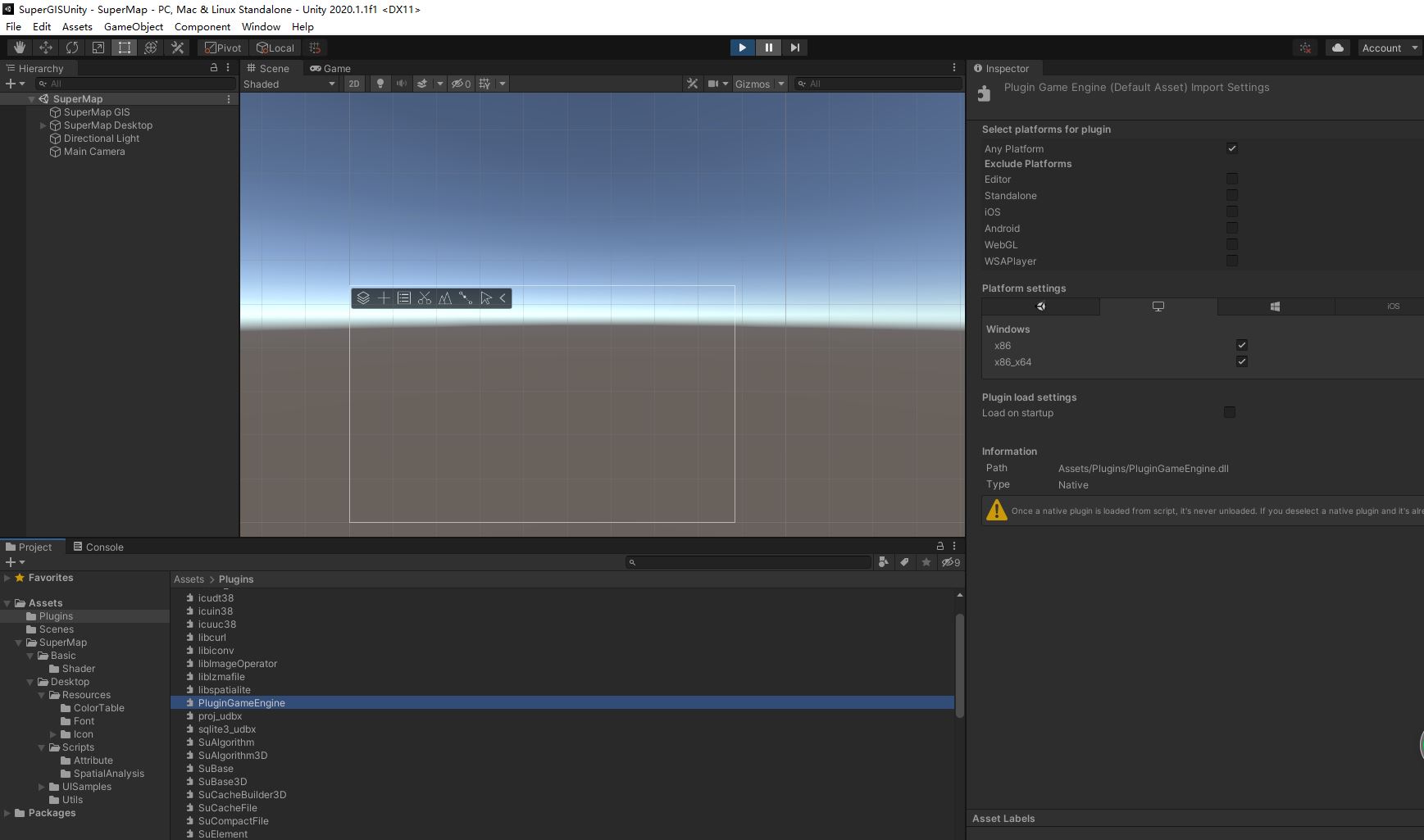Toggle scene audio speaker icon
This screenshot has height=840, width=1424.
point(401,84)
